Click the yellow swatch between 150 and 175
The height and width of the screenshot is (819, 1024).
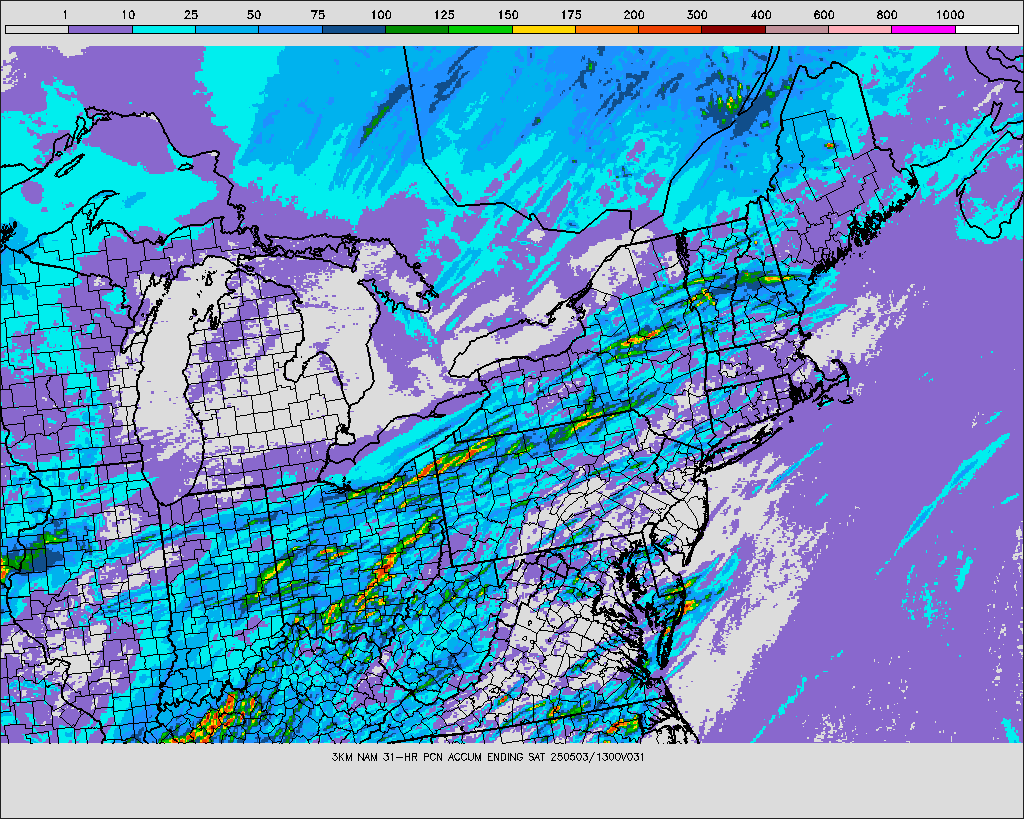[x=544, y=29]
